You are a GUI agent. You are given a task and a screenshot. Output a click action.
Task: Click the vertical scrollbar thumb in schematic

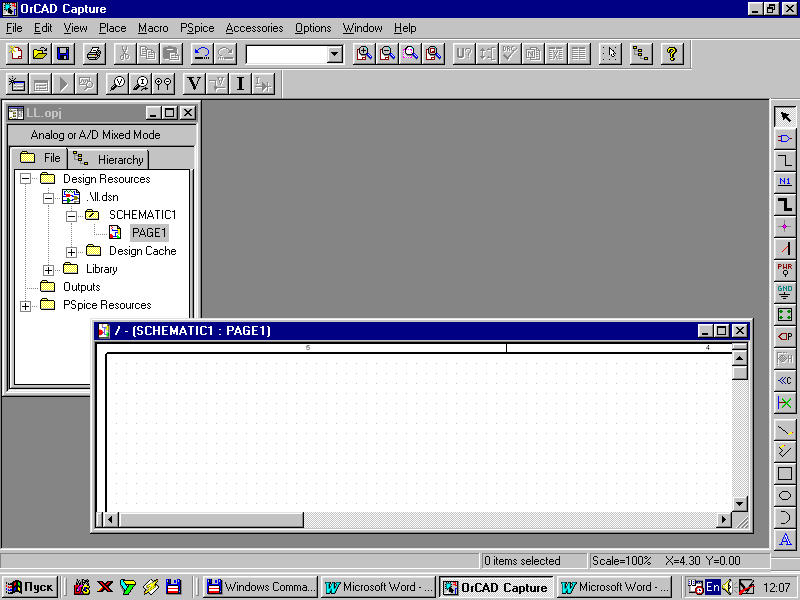coord(740,373)
